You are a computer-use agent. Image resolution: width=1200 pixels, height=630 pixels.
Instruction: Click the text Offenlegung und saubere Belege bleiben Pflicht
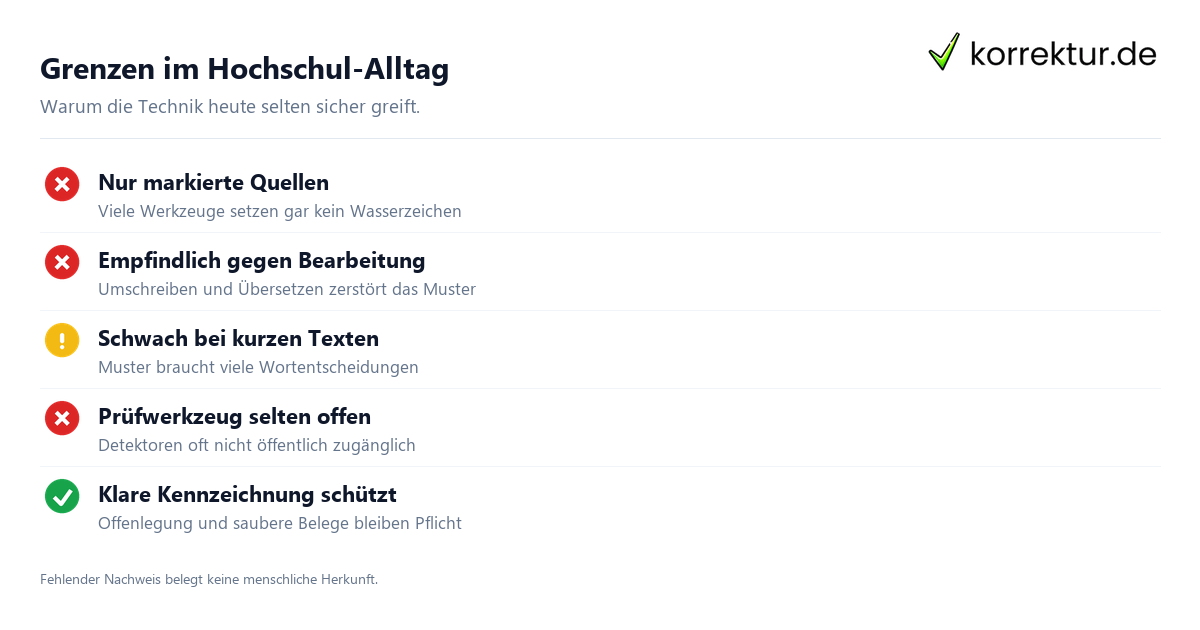(x=280, y=523)
